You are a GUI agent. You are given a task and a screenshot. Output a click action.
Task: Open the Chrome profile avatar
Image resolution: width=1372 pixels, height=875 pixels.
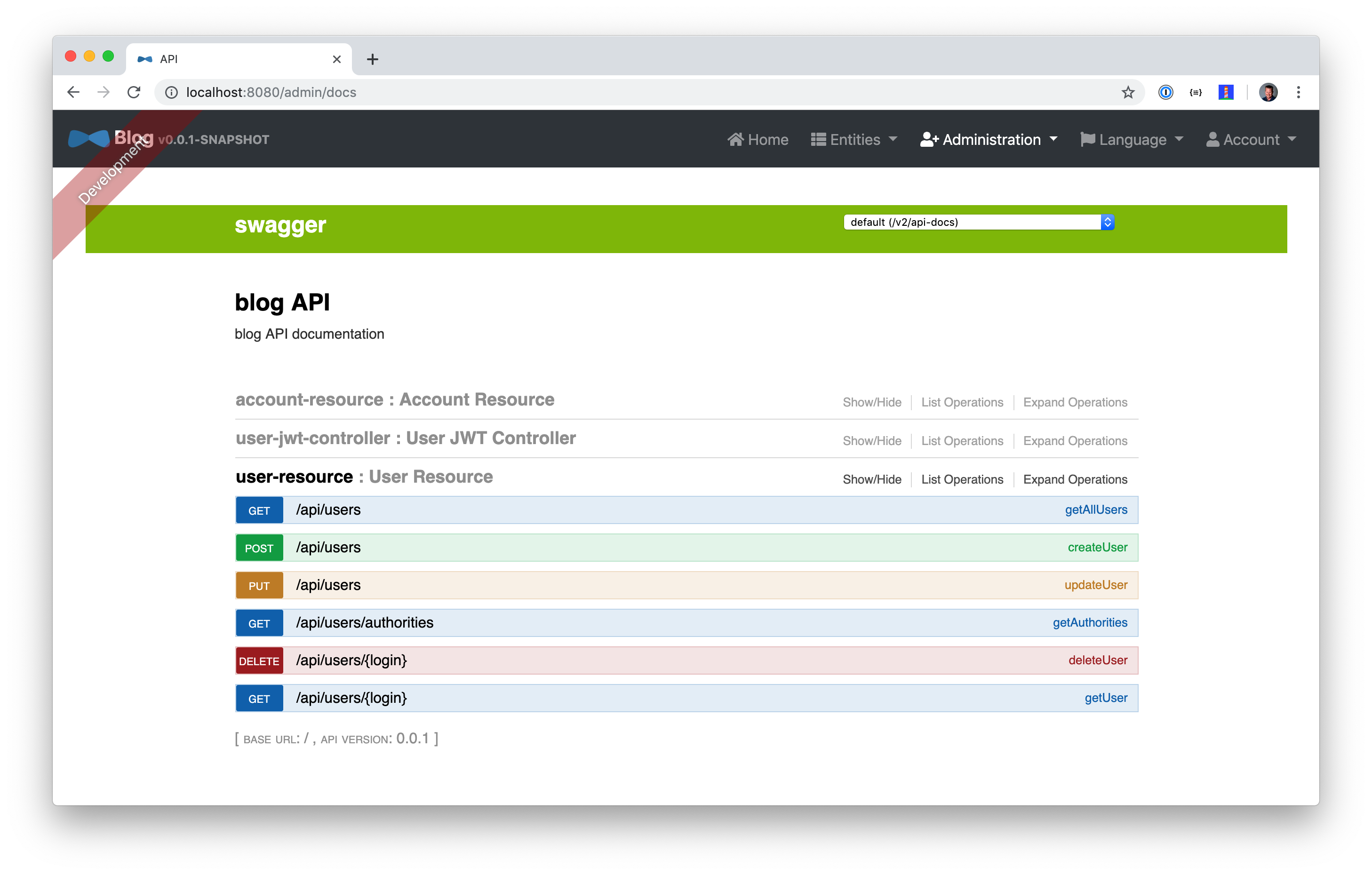pos(1268,92)
